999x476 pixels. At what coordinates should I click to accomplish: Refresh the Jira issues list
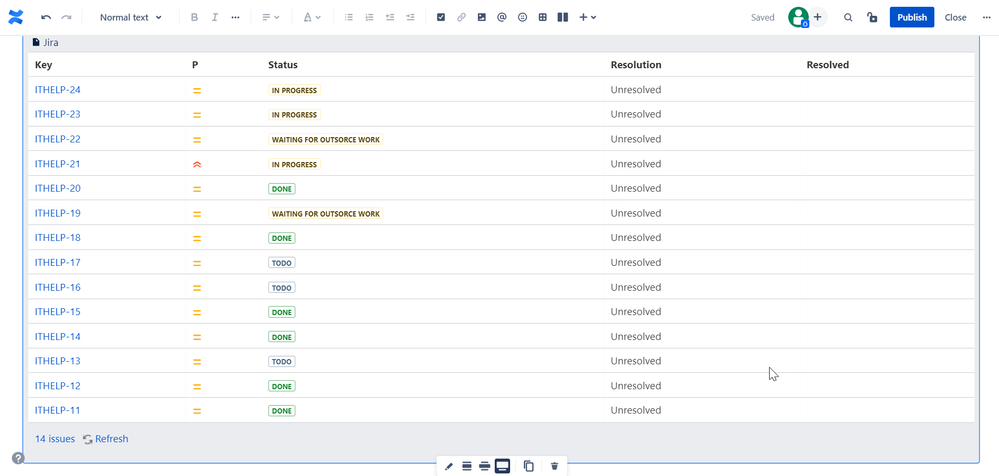(106, 439)
